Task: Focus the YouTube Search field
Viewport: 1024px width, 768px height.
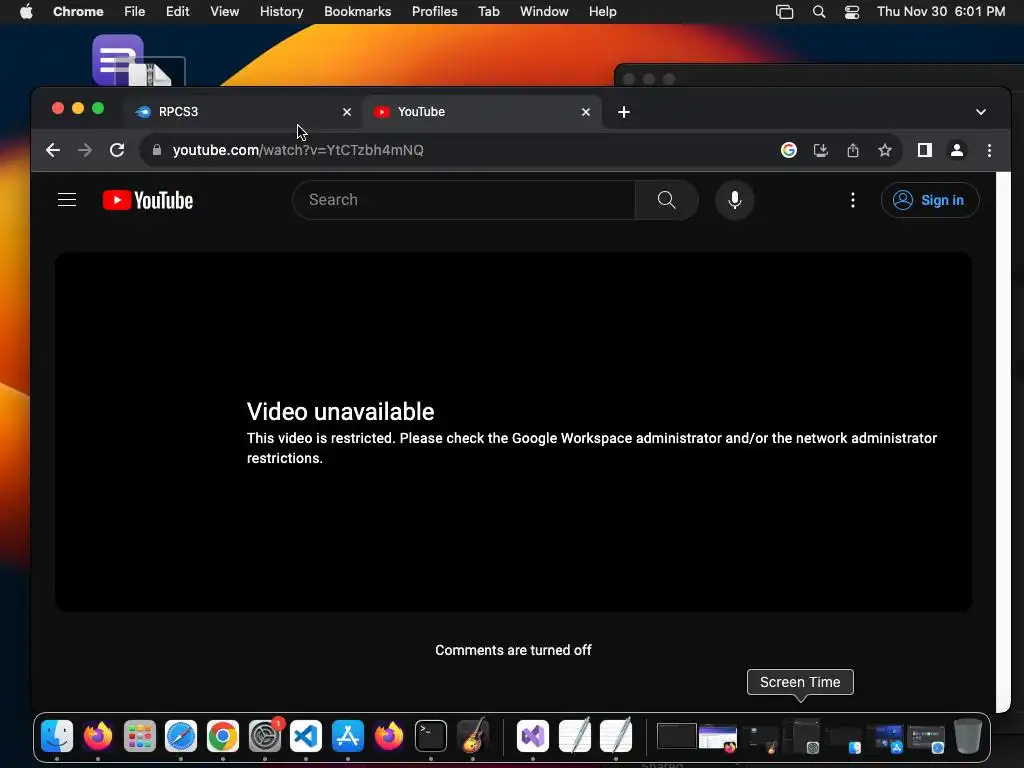Action: pos(464,200)
